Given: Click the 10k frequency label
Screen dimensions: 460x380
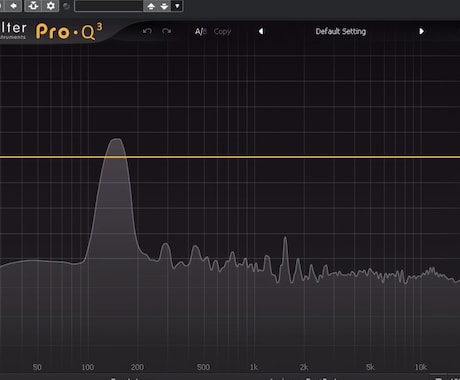Looking at the screenshot, I should click(x=421, y=367).
